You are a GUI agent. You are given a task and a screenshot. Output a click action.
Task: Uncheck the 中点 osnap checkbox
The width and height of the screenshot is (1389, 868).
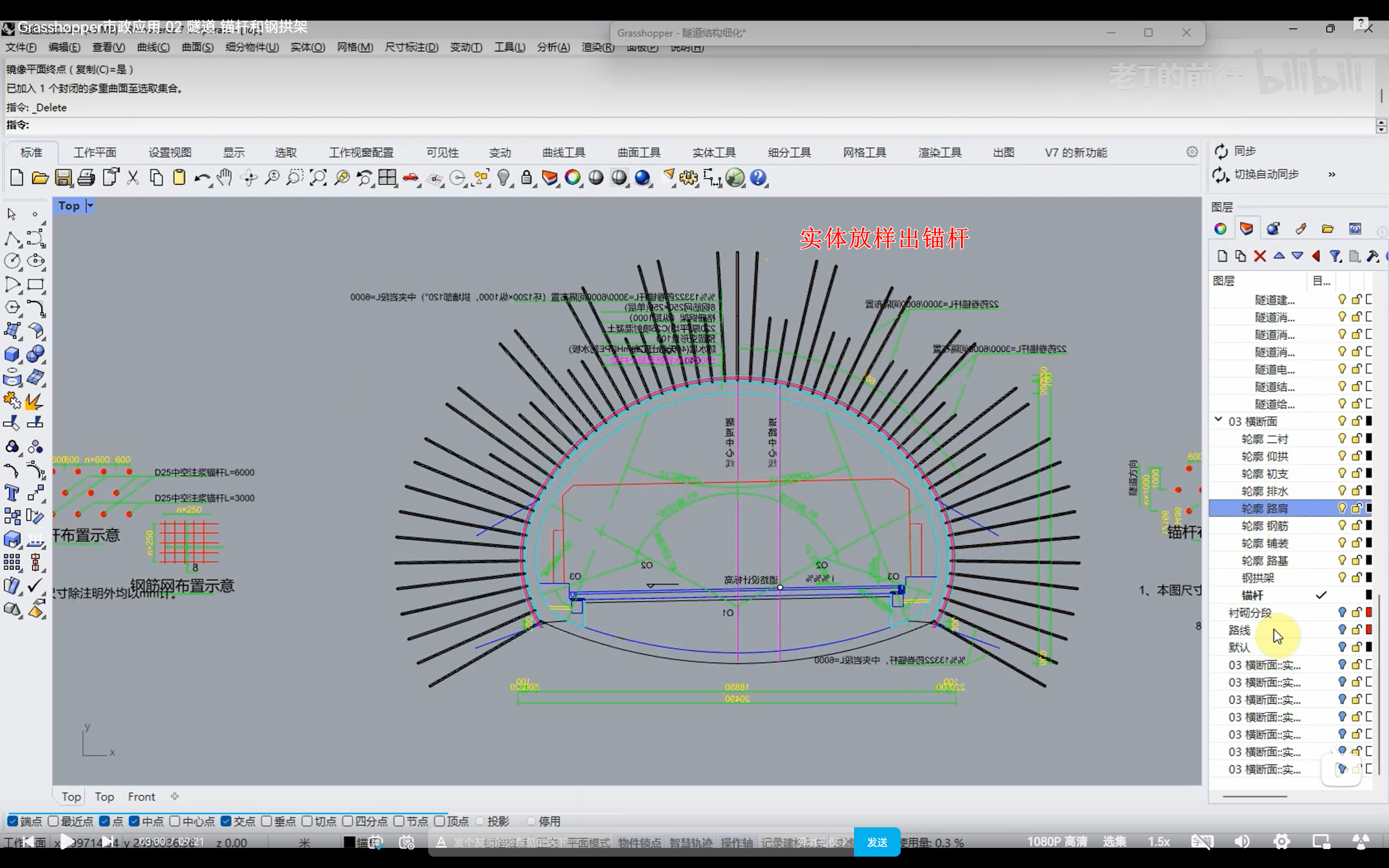[135, 821]
